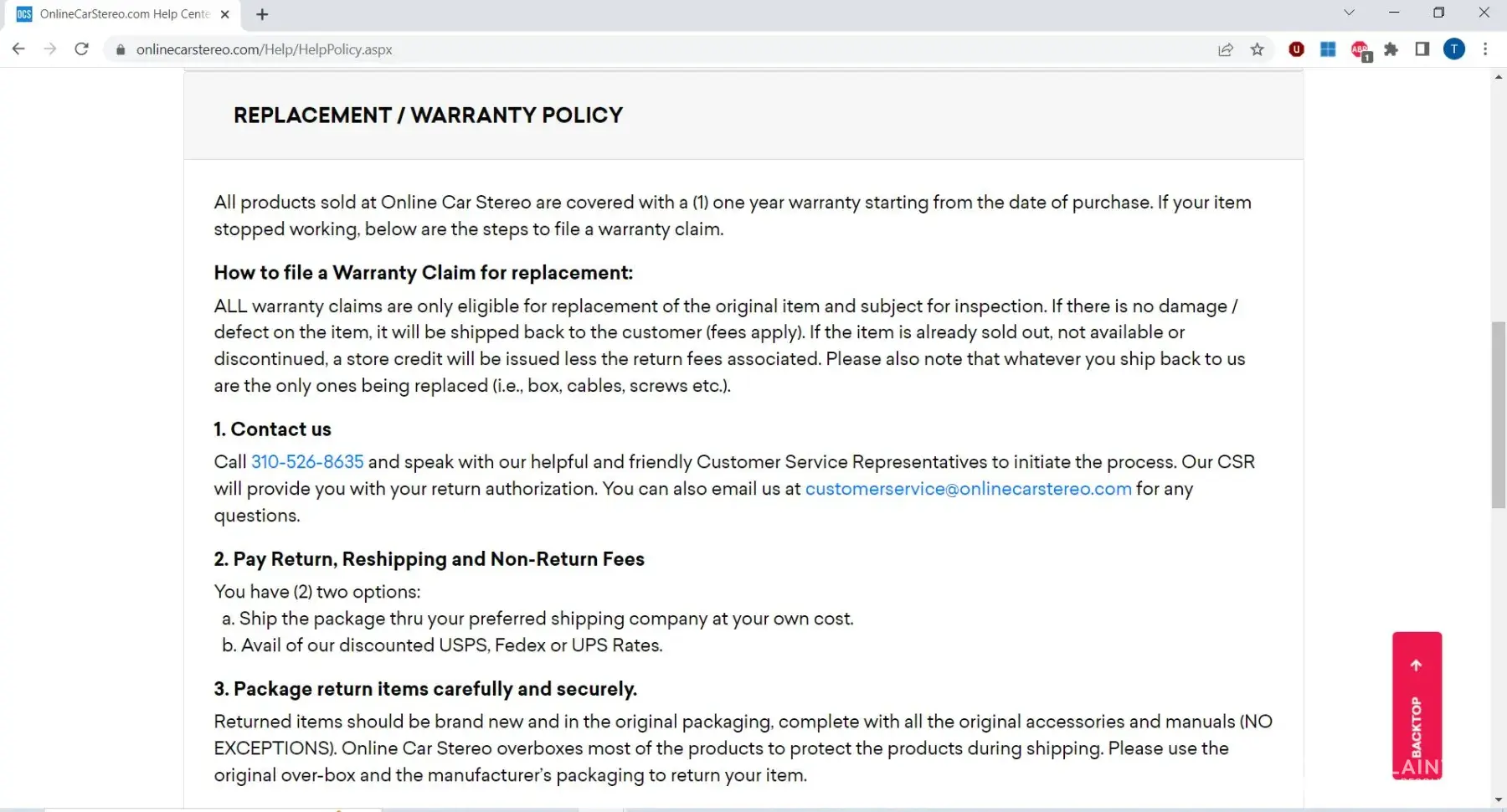Screen dimensions: 1507x812
Task: Open the T profile avatar menu
Action: [x=1454, y=49]
